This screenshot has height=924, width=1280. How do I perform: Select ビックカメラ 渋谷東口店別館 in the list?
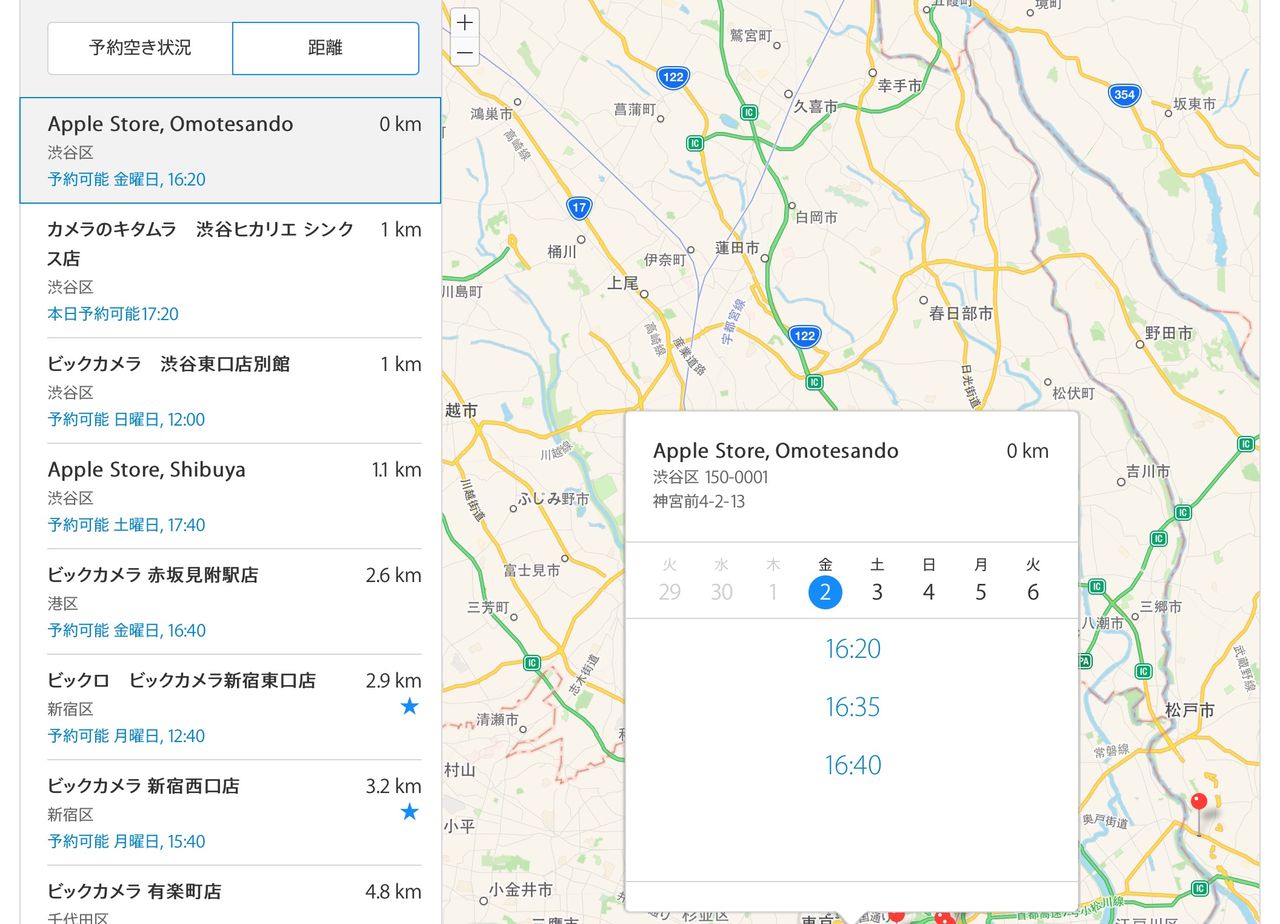230,391
